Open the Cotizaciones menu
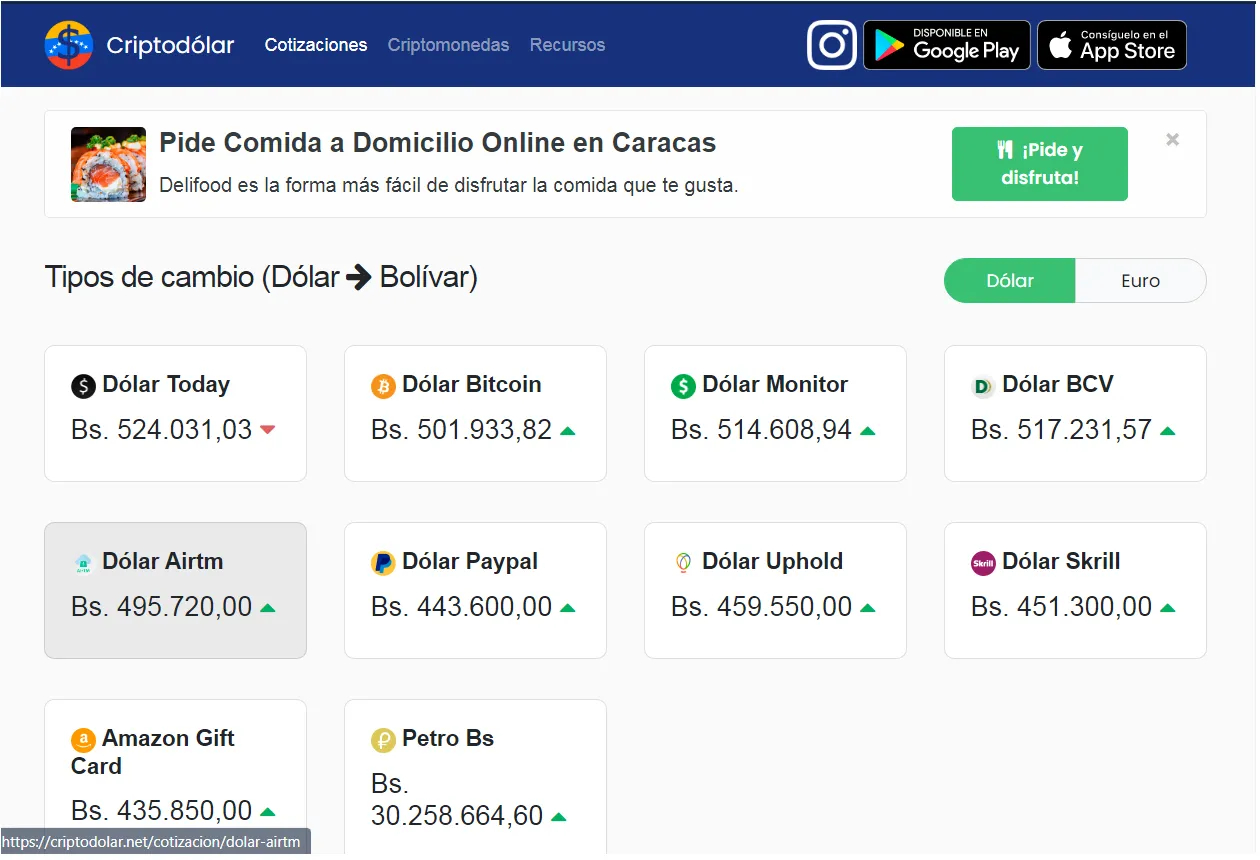1260x860 pixels. [x=316, y=45]
